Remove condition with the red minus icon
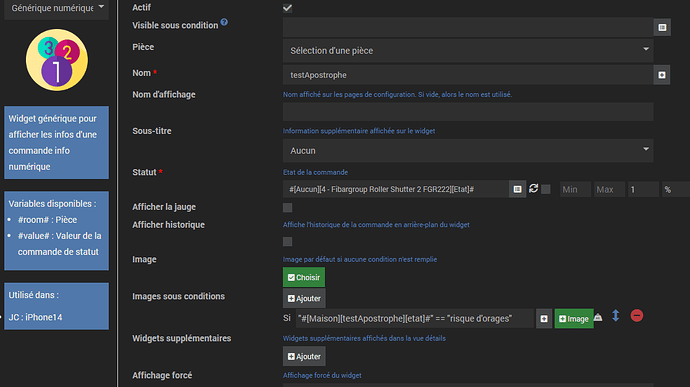690x387 pixels. (x=637, y=316)
